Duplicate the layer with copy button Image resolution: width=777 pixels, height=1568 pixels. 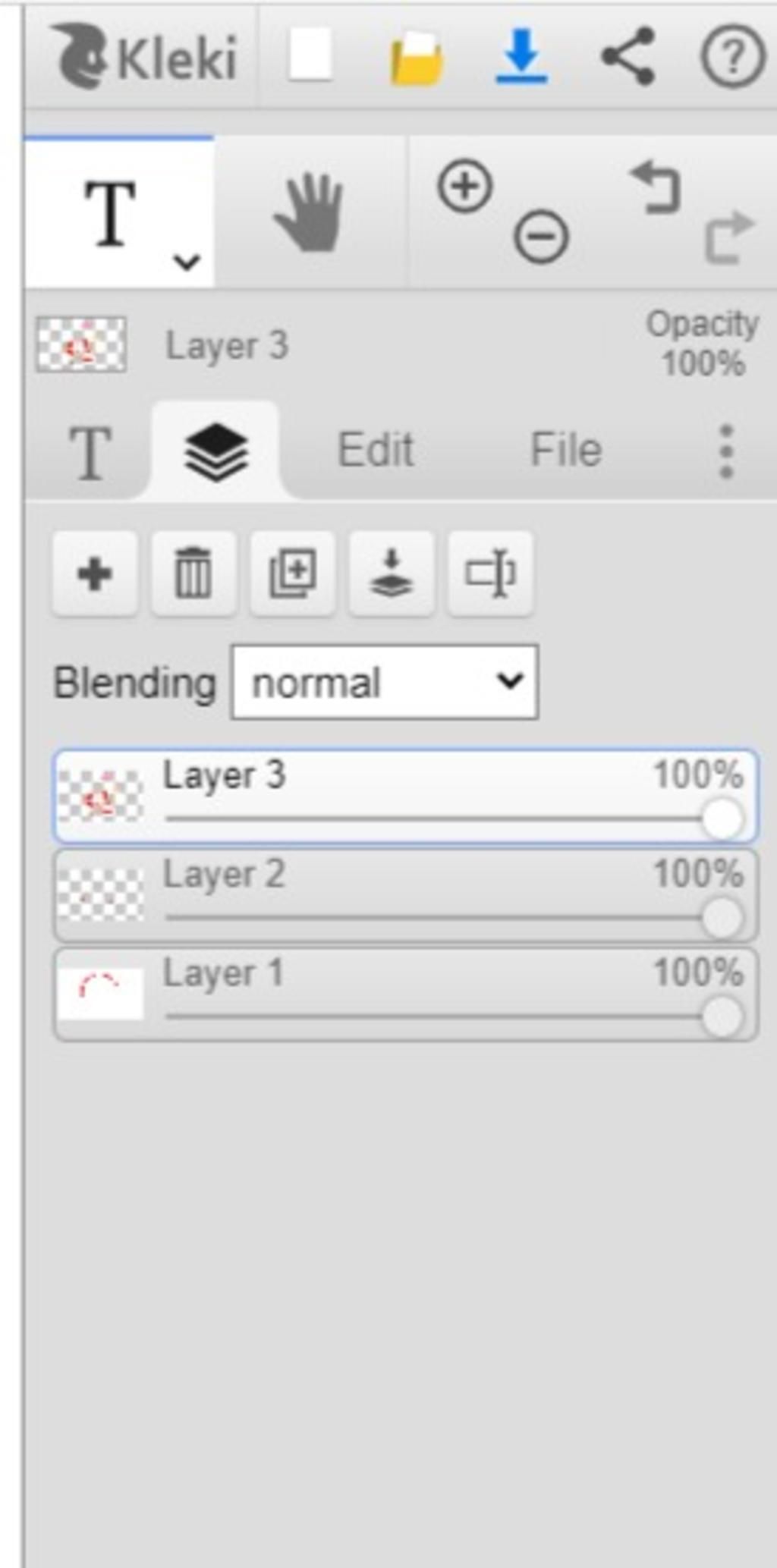click(293, 573)
